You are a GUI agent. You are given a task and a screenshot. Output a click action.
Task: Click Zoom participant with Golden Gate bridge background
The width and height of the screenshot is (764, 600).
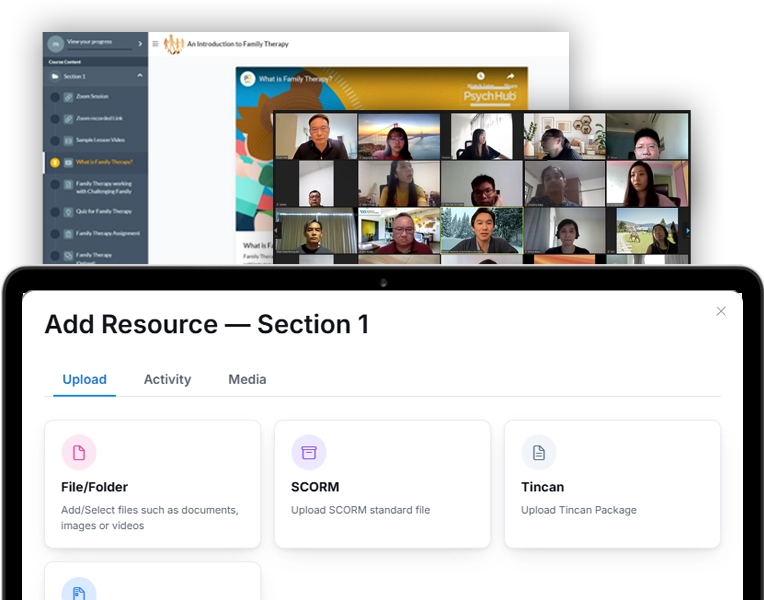[399, 136]
